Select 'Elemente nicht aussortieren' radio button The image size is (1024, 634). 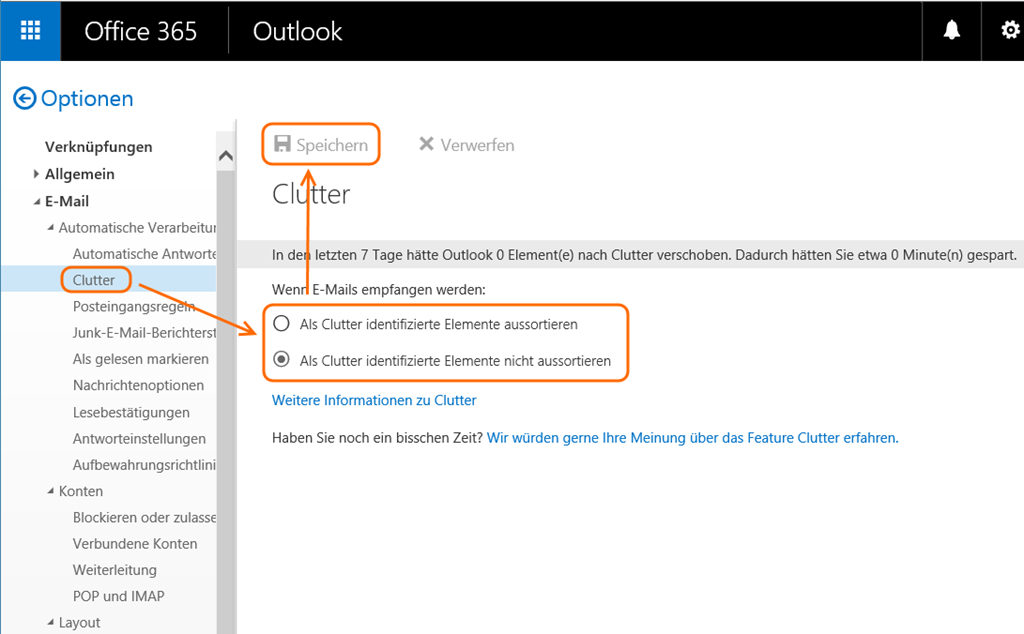pyautogui.click(x=282, y=361)
